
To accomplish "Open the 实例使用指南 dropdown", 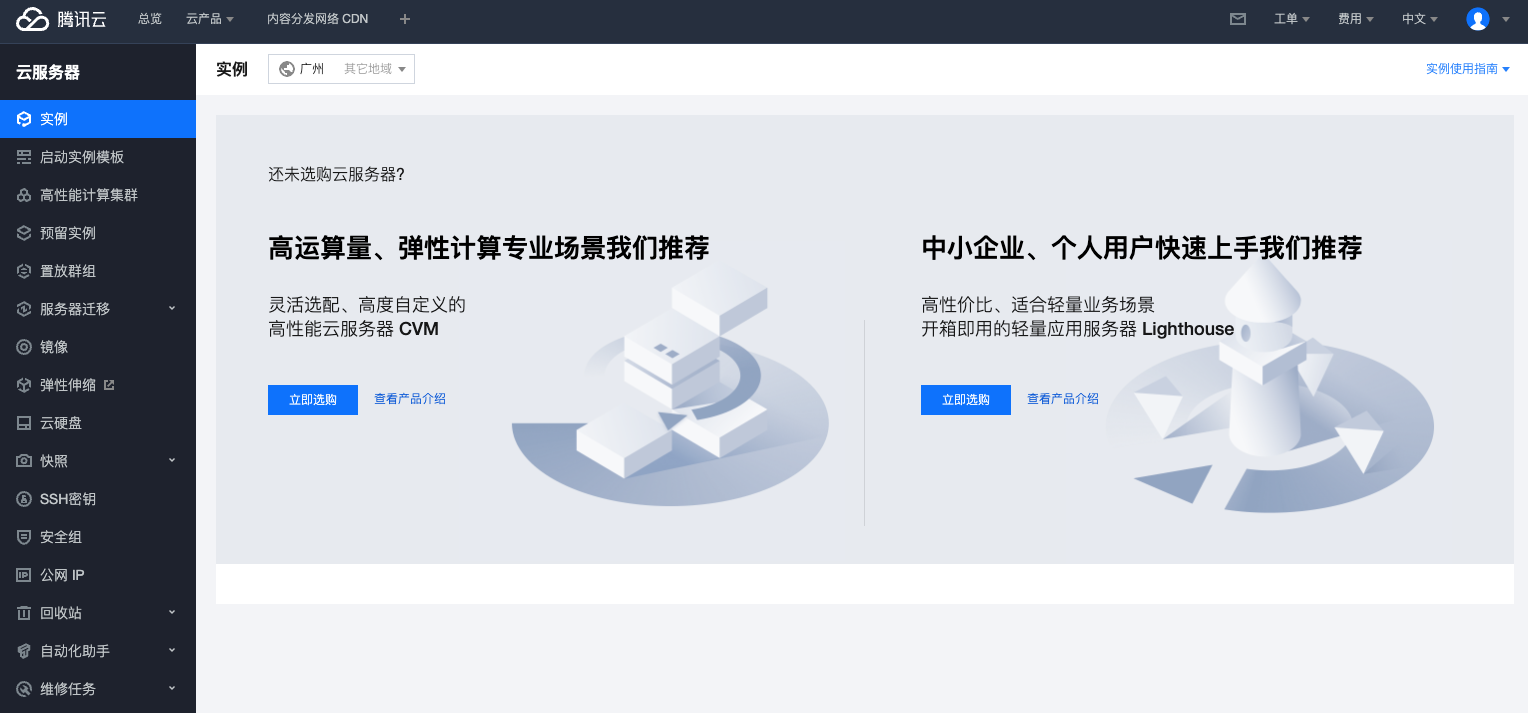I will tap(1468, 69).
